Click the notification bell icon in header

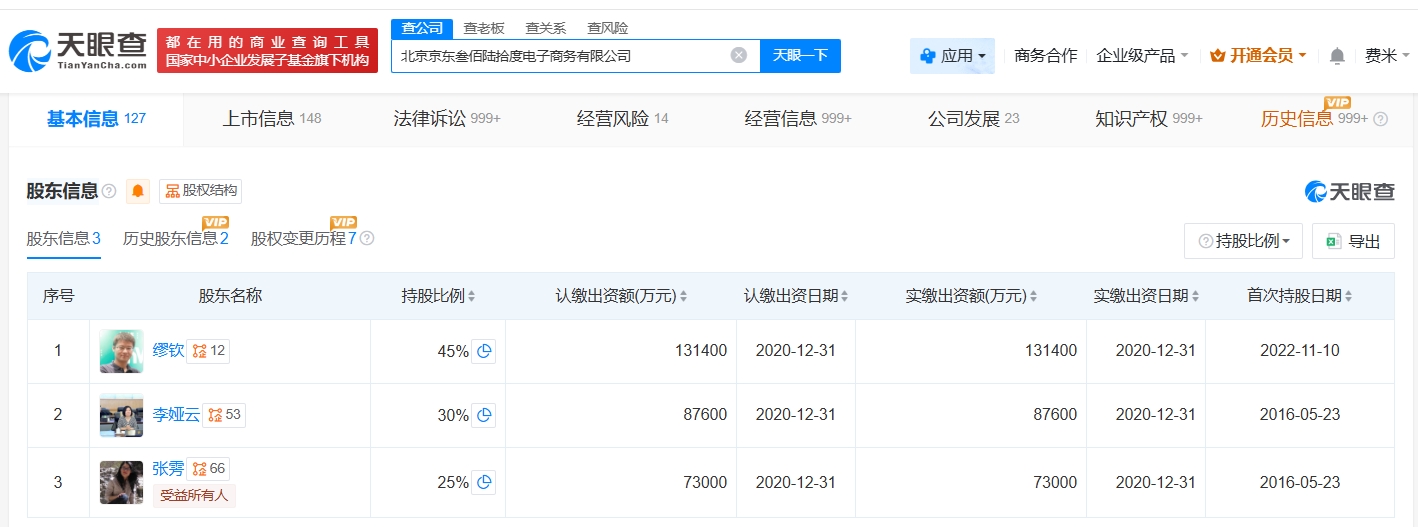coord(1337,56)
